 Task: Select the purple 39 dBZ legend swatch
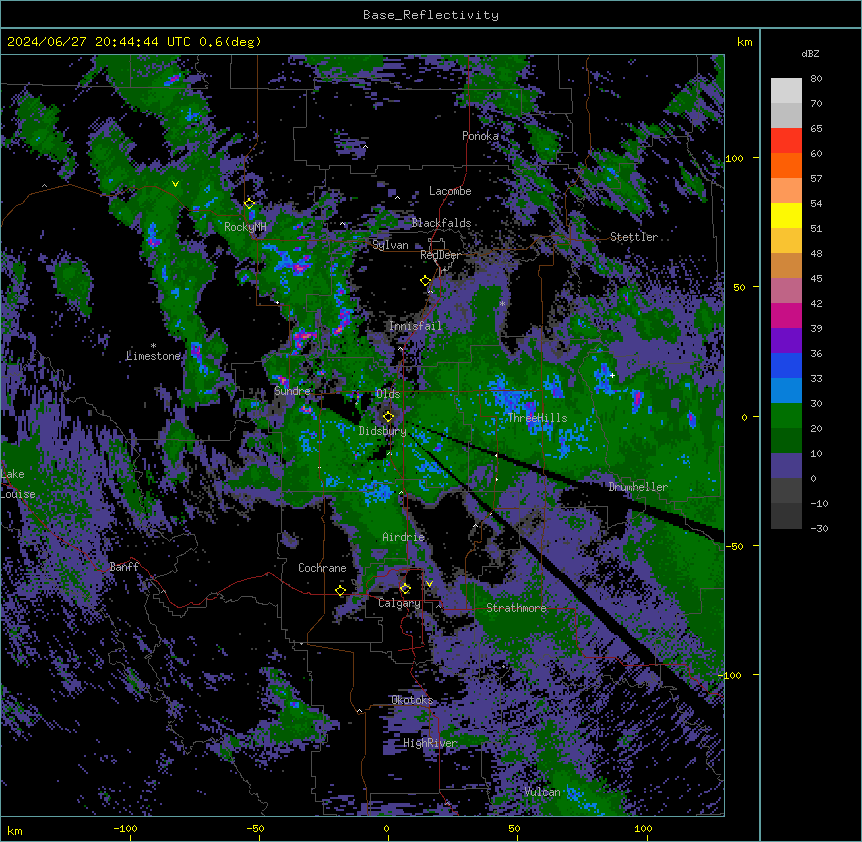(786, 341)
